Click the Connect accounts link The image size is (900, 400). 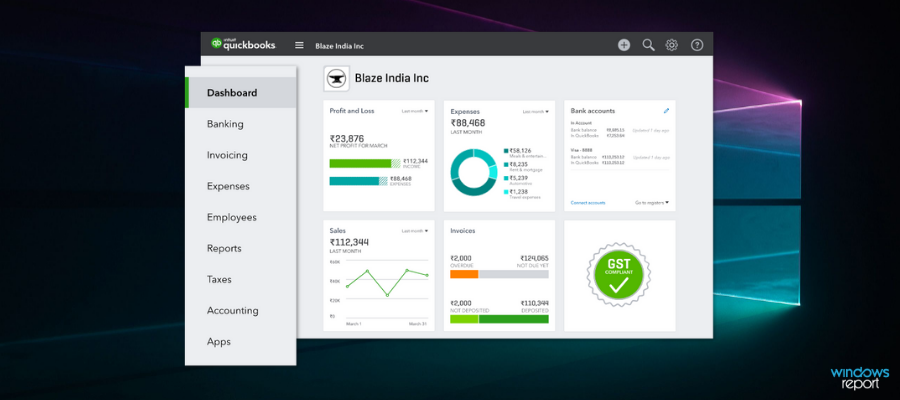coord(588,203)
